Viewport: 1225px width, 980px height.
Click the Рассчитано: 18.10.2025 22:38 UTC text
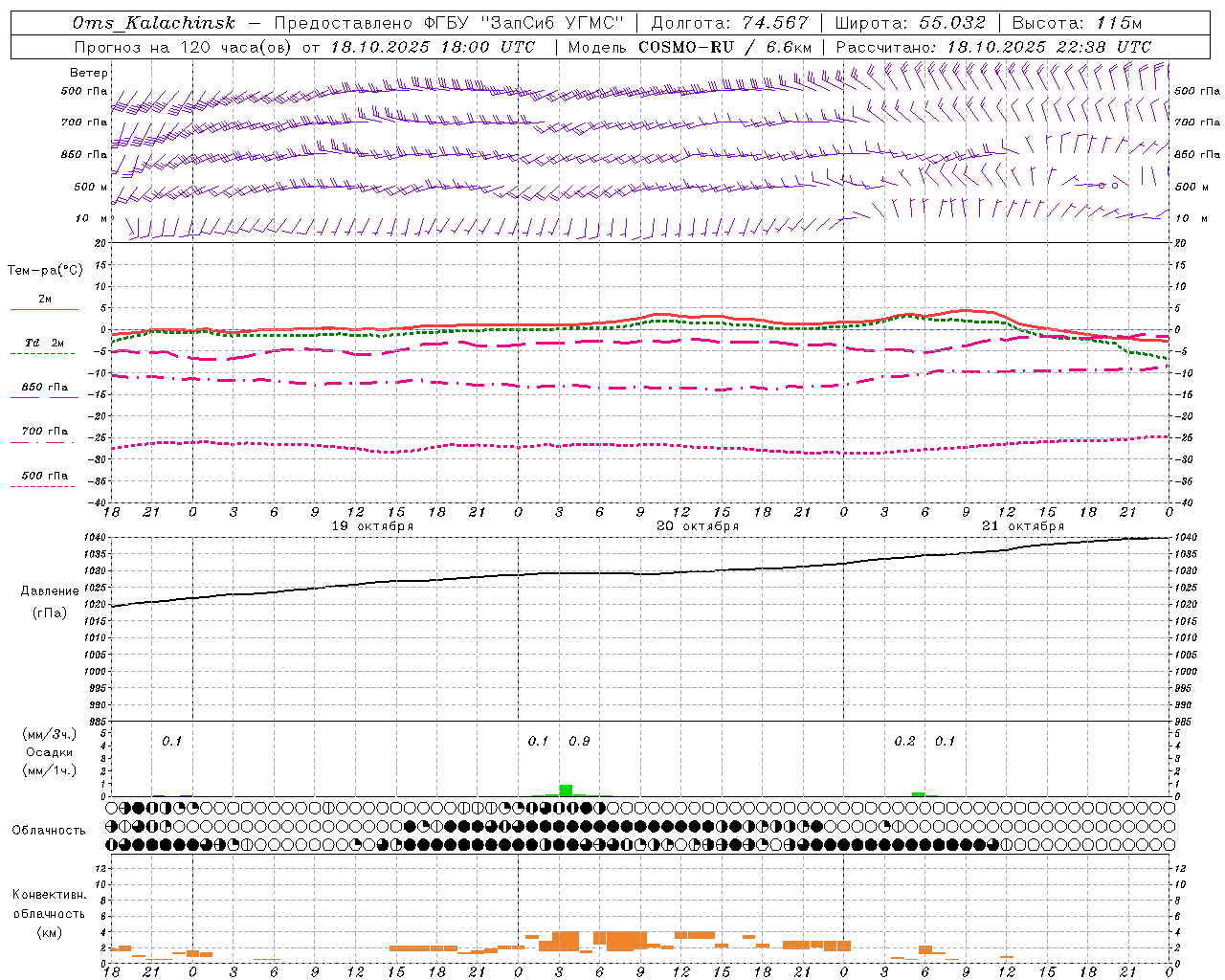coord(993,47)
